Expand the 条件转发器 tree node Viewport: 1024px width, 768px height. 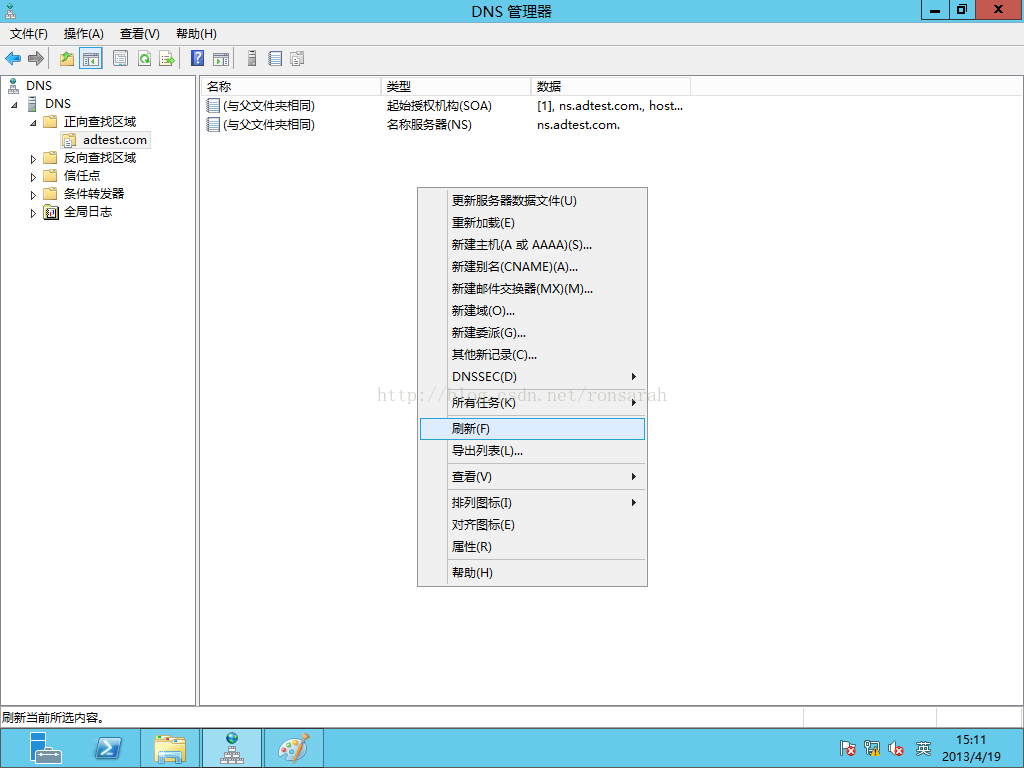point(33,195)
